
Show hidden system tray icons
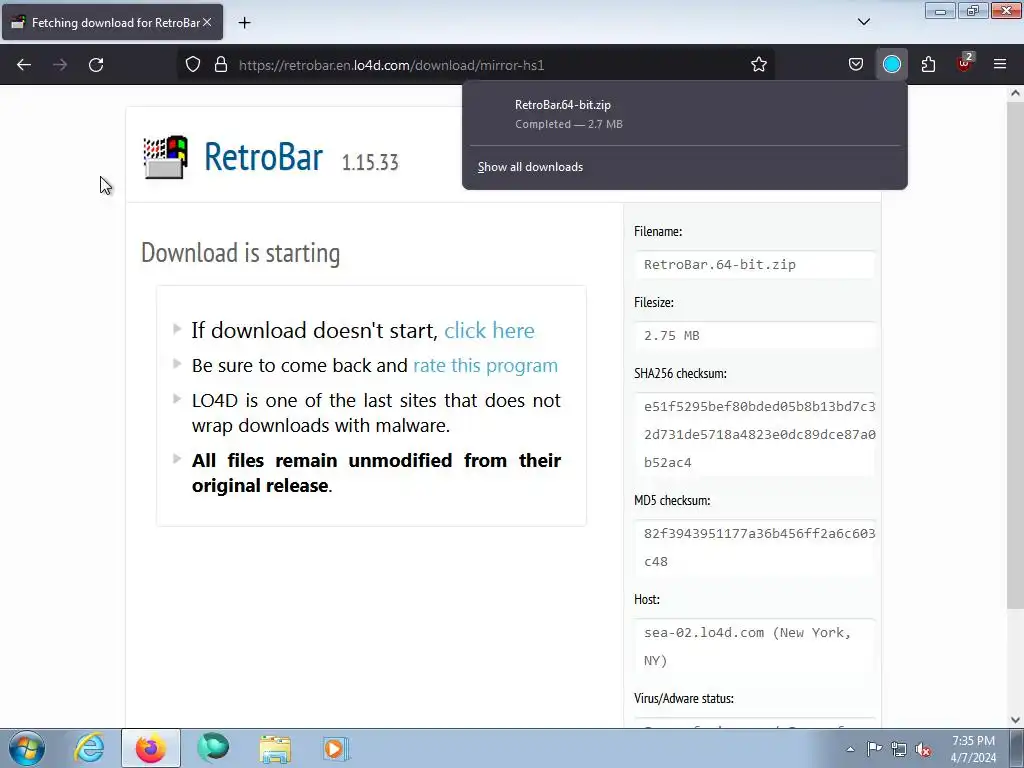(850, 749)
